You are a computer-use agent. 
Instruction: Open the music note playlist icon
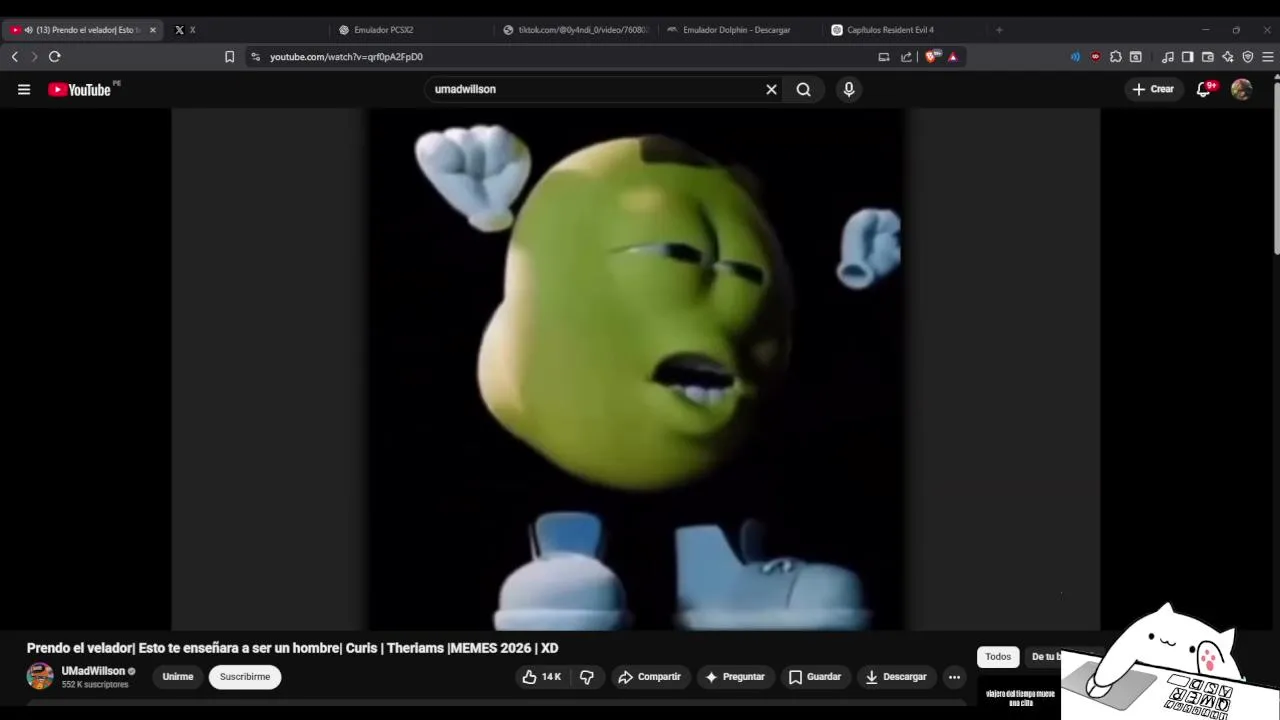pos(1168,57)
